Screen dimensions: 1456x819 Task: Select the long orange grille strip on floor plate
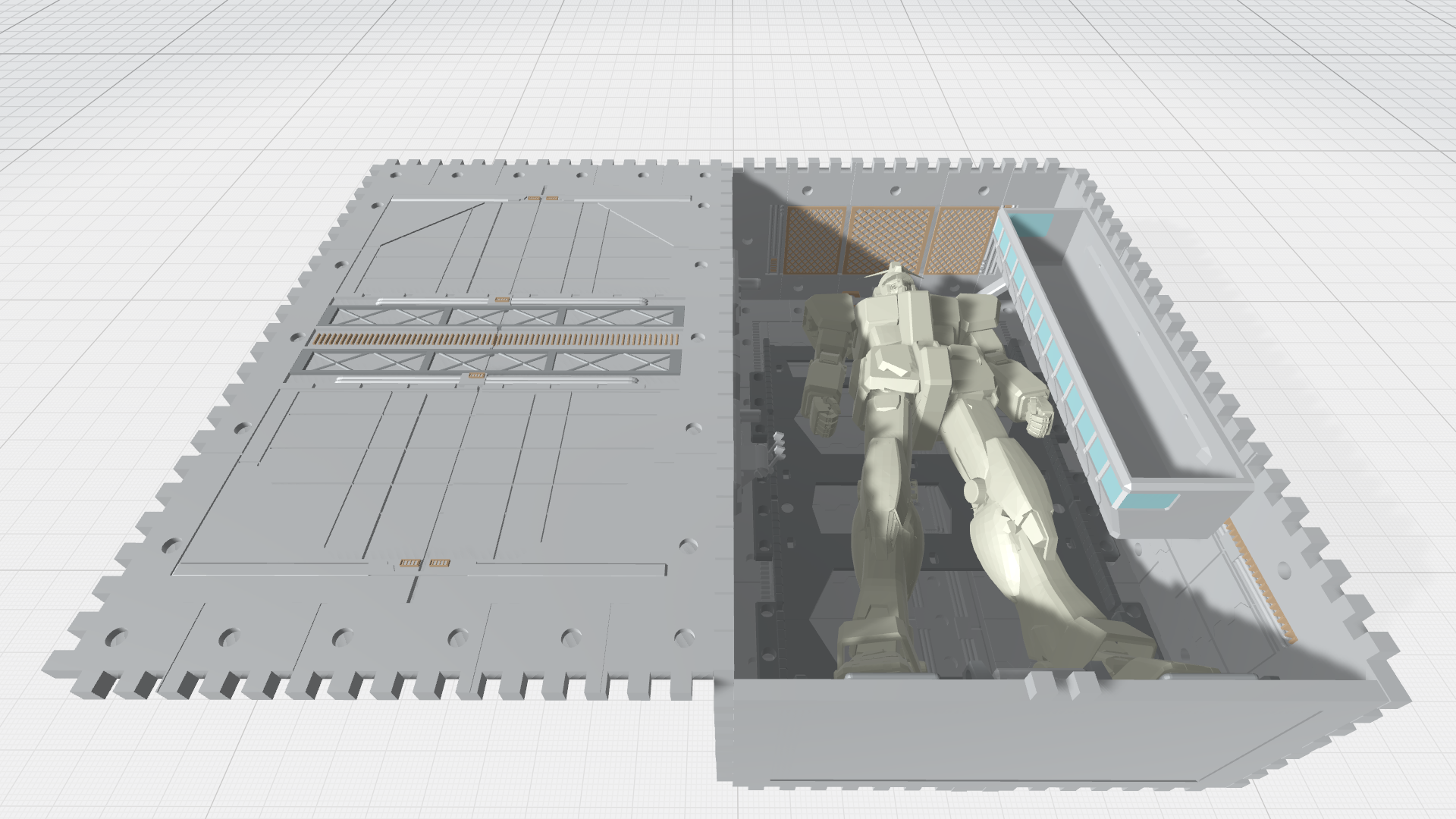(494, 339)
